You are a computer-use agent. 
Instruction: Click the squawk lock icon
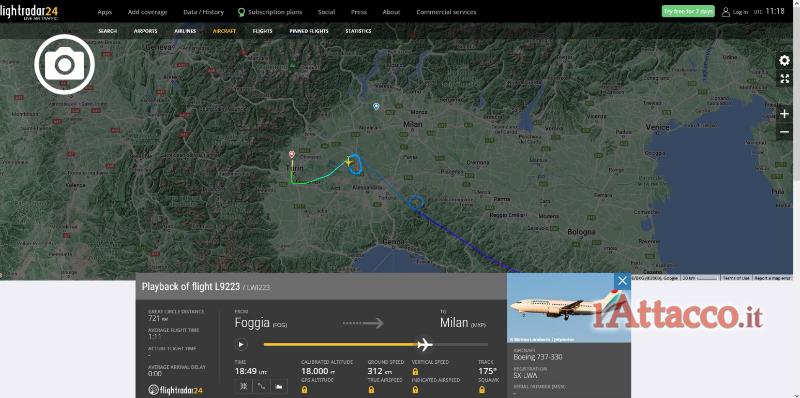tap(482, 389)
